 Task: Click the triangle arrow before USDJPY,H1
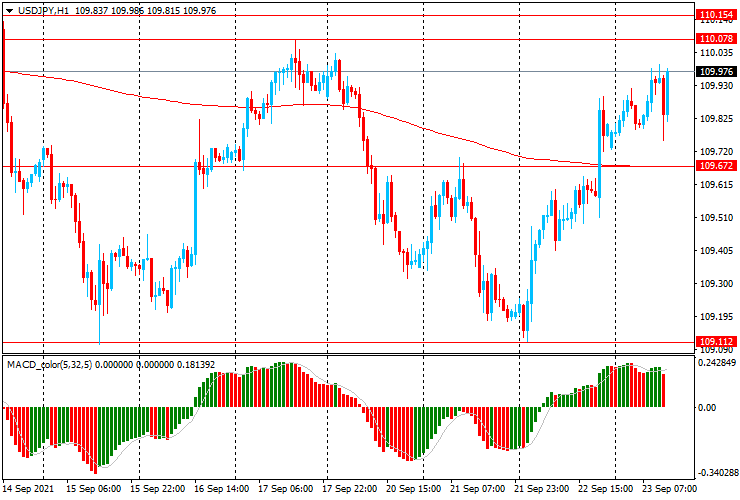point(9,10)
